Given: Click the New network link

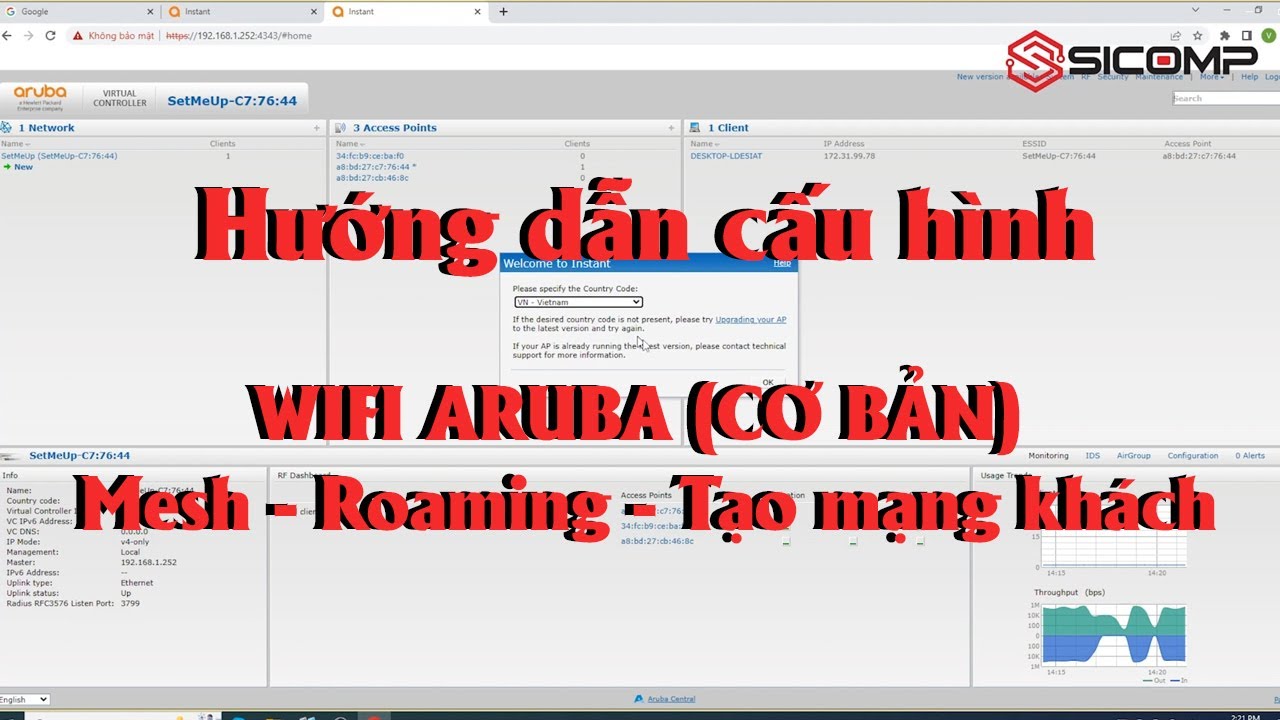Looking at the screenshot, I should pos(23,167).
